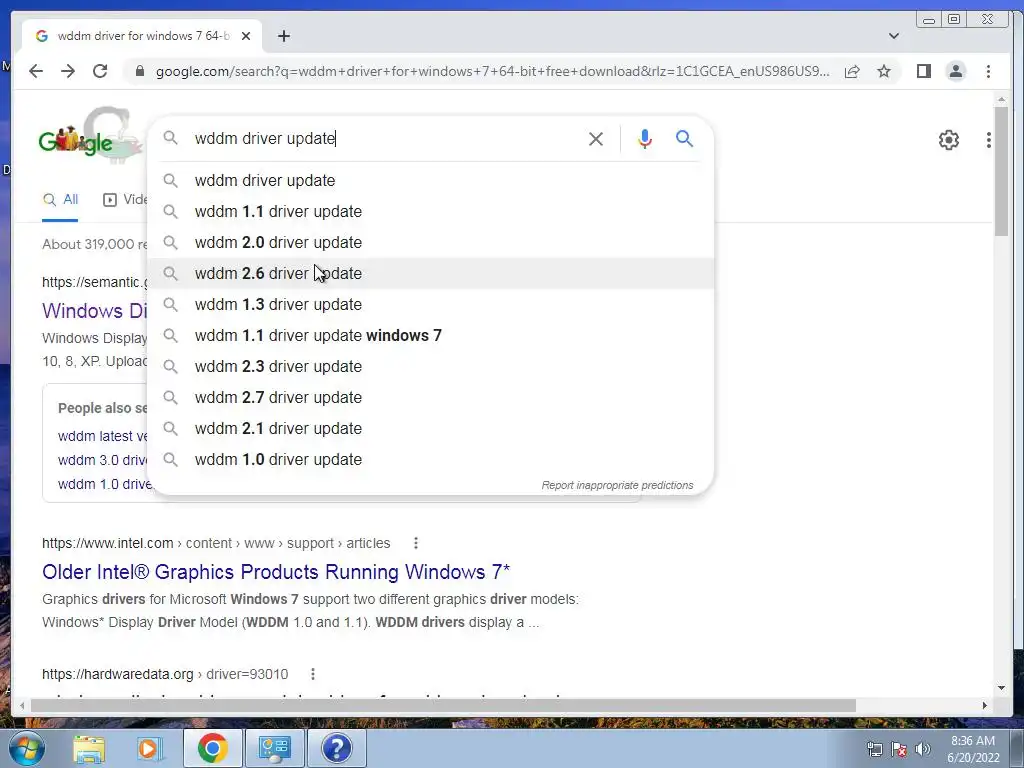
Task: Select 'wddm 2.7 driver update' suggestion
Action: [431, 397]
